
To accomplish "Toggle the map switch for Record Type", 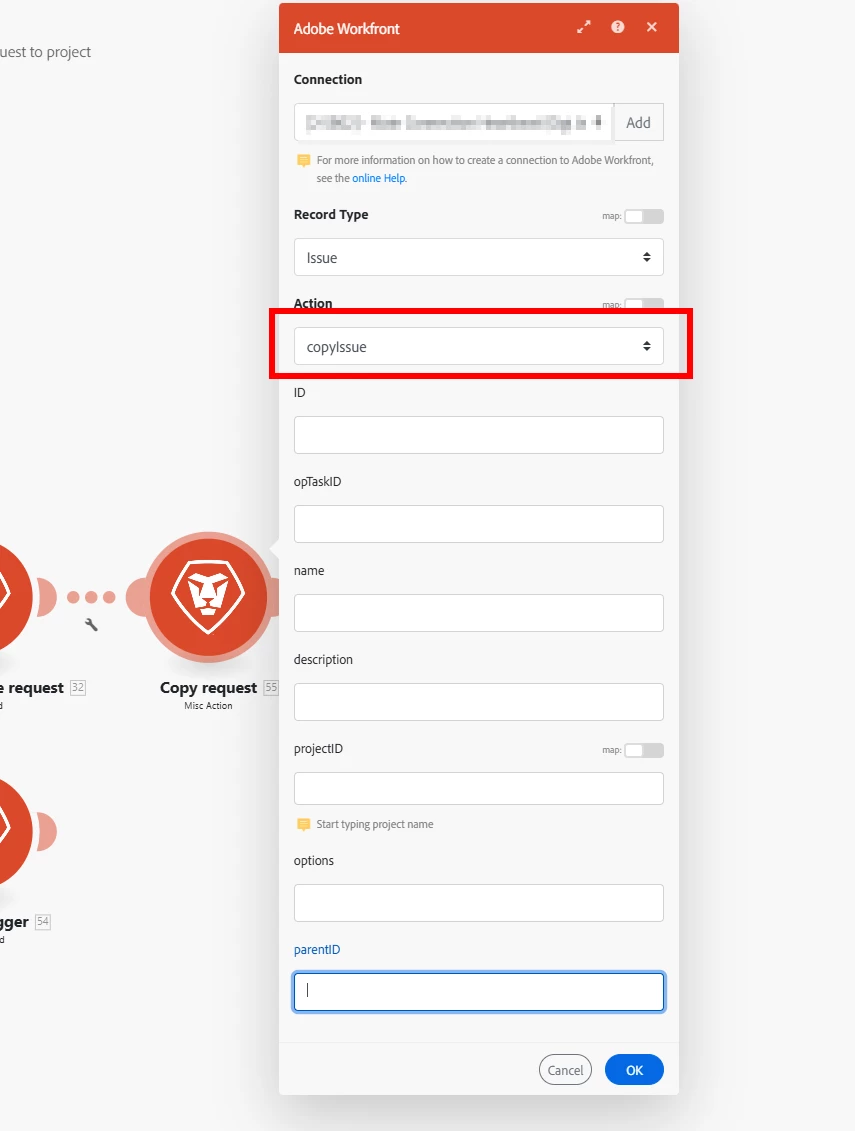I will point(644,216).
